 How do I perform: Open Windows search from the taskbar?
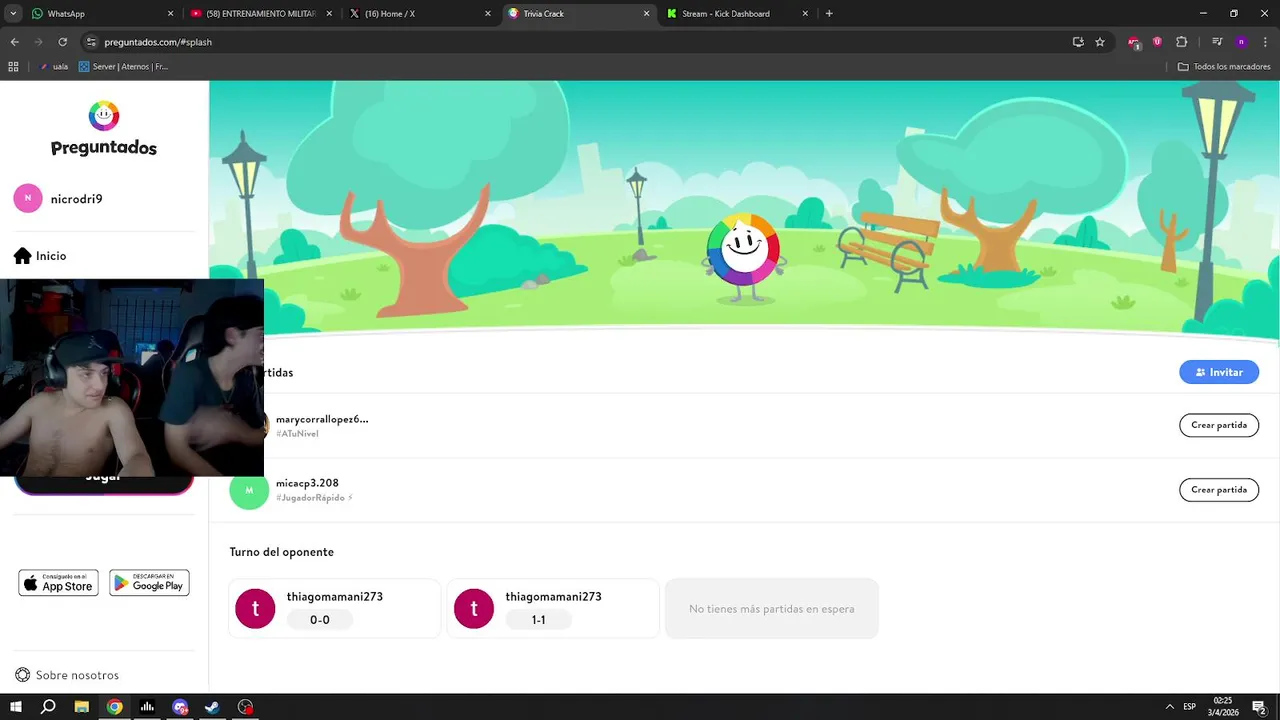click(48, 707)
